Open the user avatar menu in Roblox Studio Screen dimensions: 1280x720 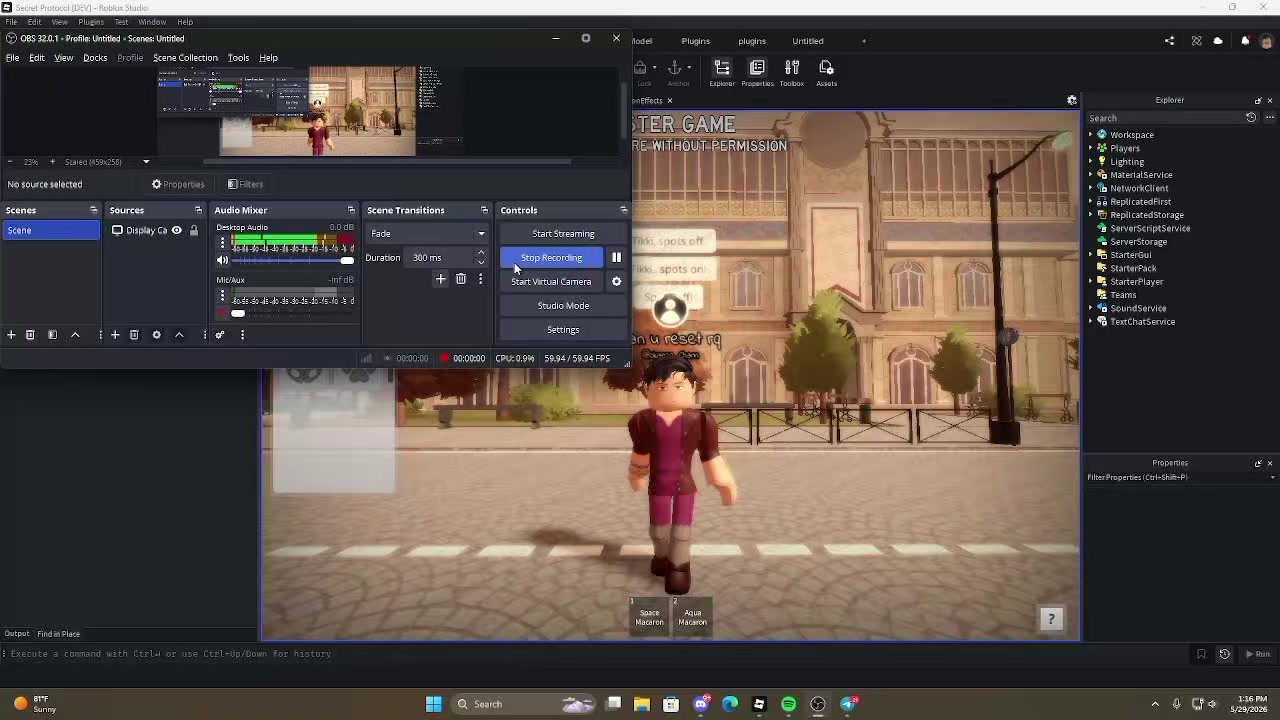point(1267,41)
